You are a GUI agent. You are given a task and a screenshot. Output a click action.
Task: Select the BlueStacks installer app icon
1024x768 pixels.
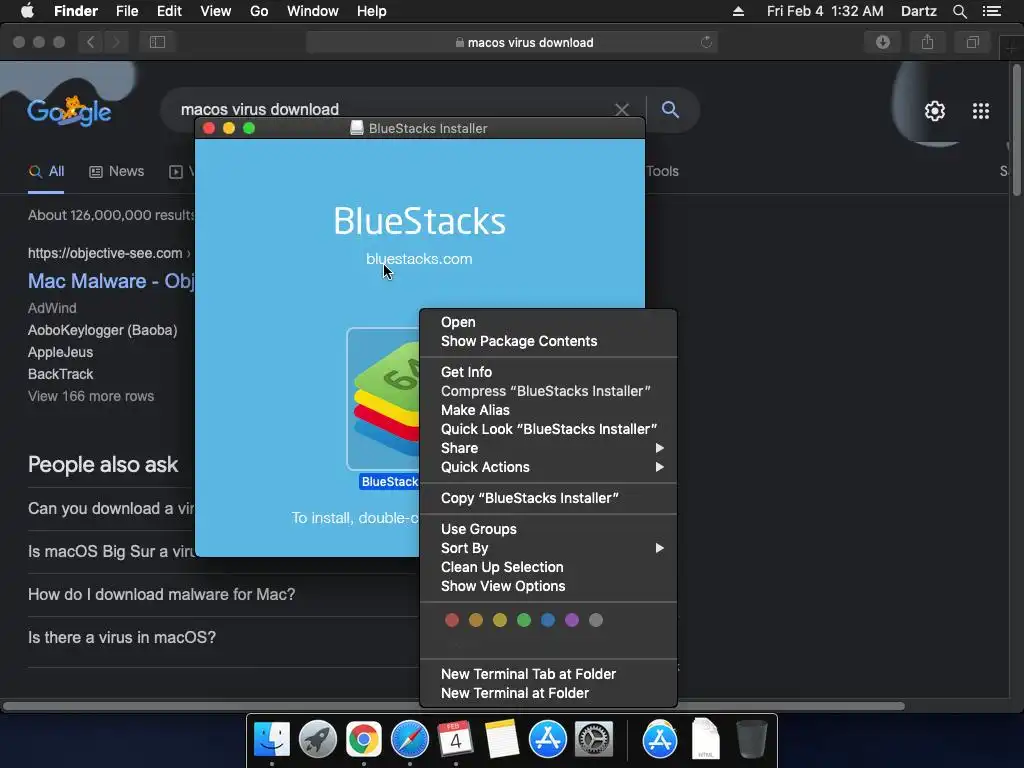point(383,398)
